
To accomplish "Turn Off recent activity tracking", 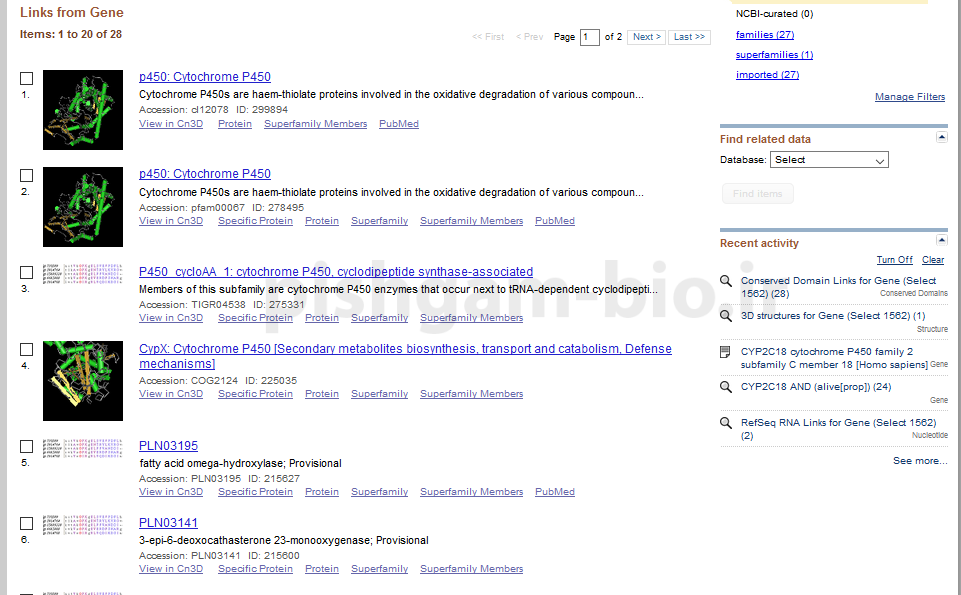I will (894, 260).
